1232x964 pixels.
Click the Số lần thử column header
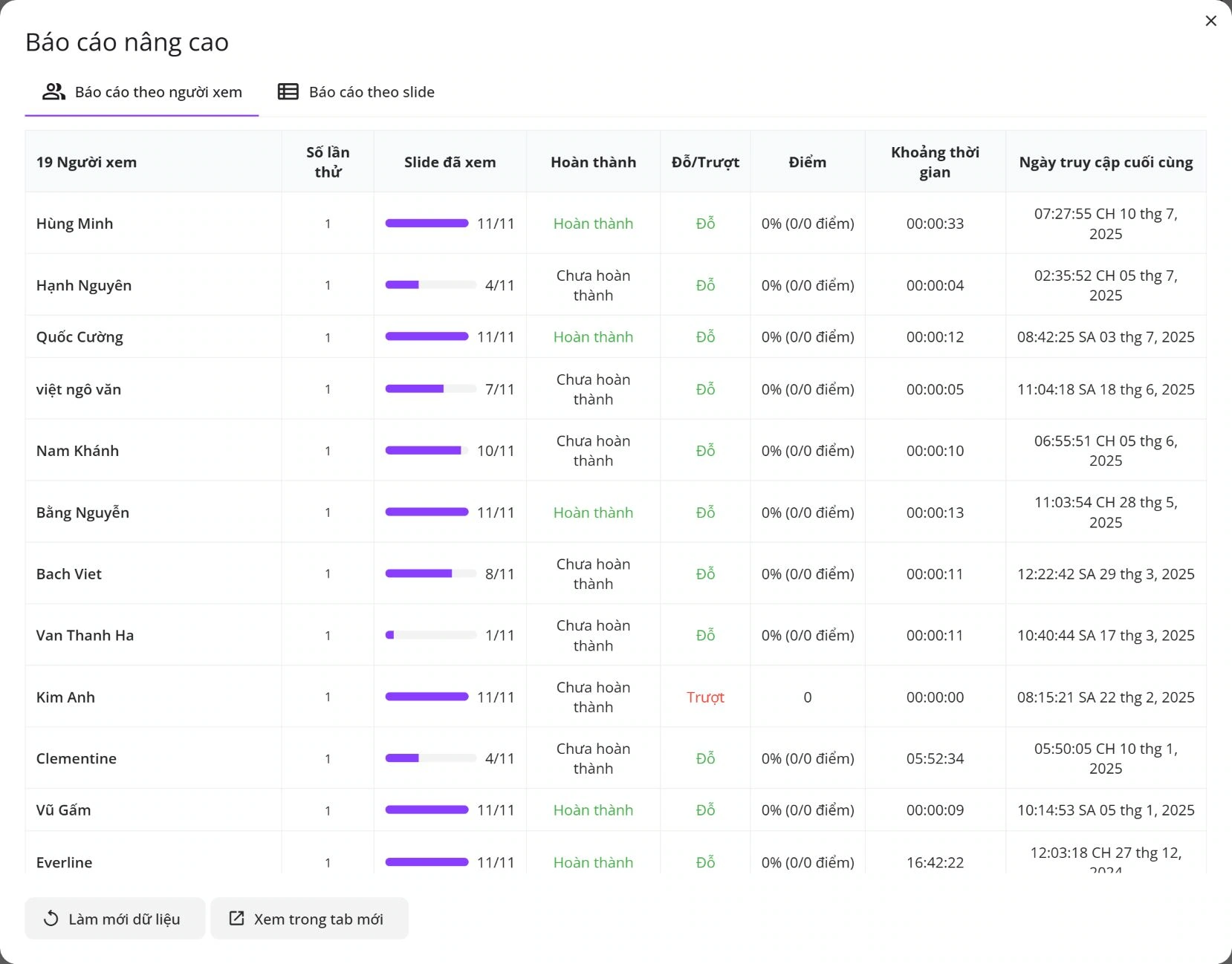(328, 162)
